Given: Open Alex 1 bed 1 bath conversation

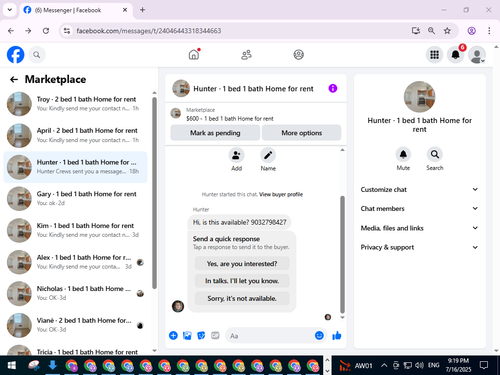Looking at the screenshot, I should coord(76,262).
